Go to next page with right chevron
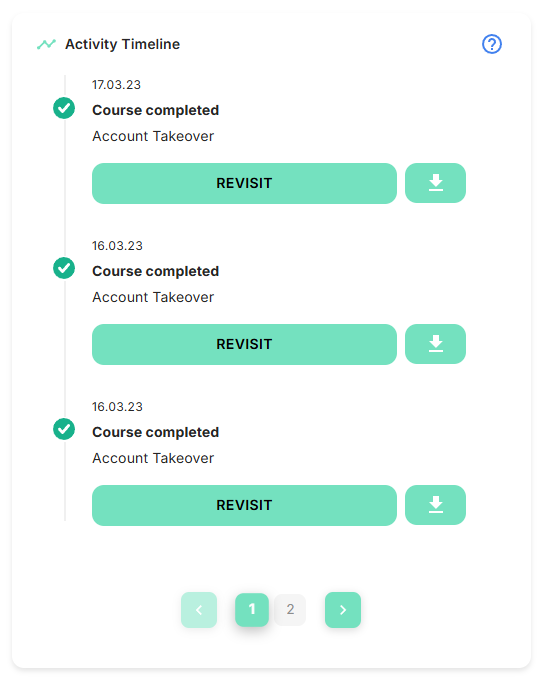548x686 pixels. click(343, 610)
